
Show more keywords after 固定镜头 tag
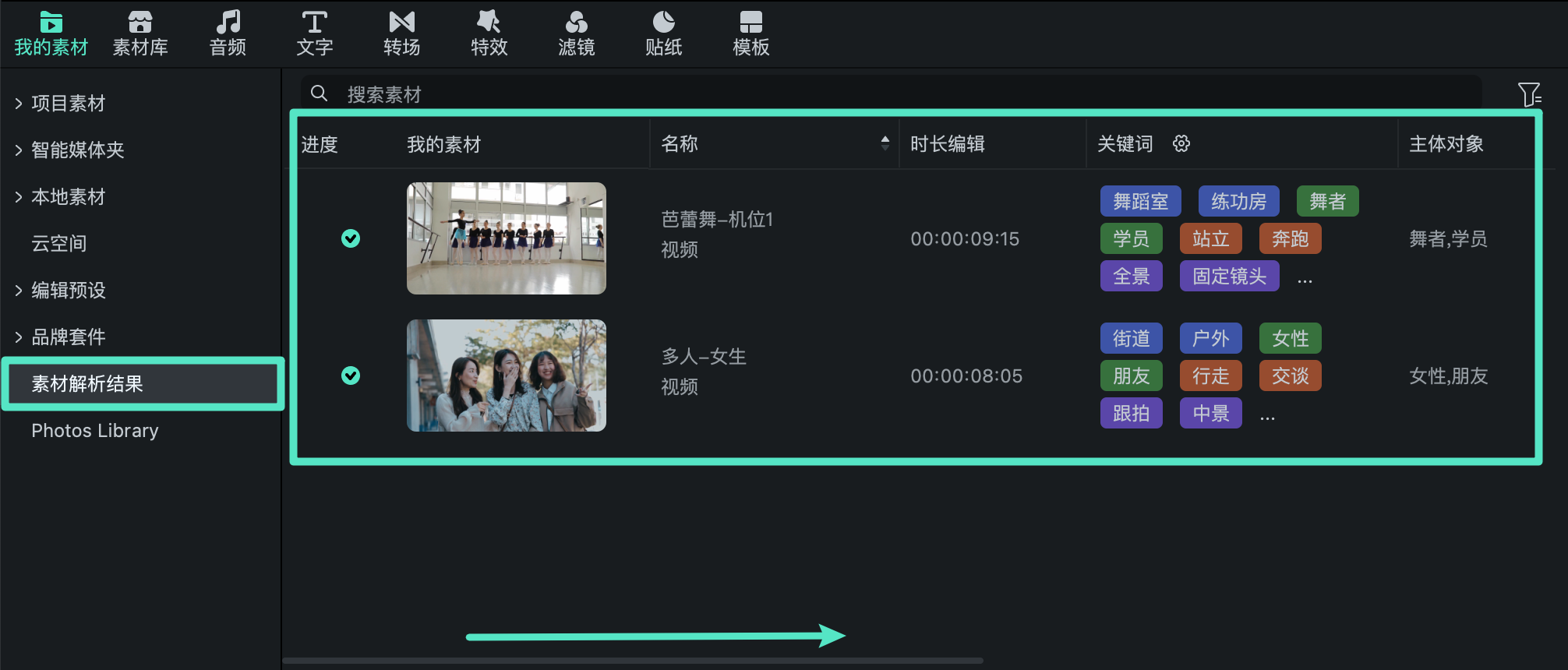coord(1305,280)
